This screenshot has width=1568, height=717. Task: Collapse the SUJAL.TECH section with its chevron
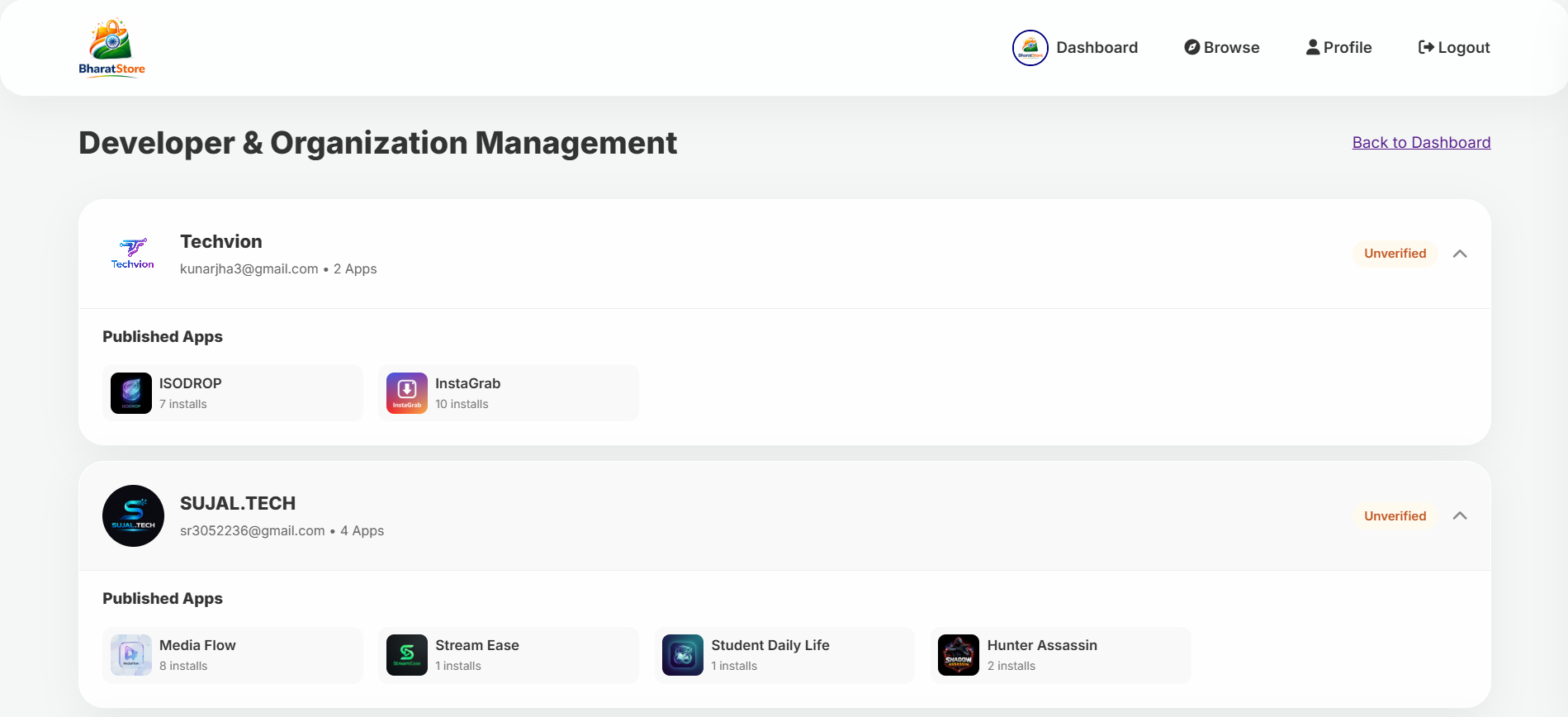(1460, 515)
